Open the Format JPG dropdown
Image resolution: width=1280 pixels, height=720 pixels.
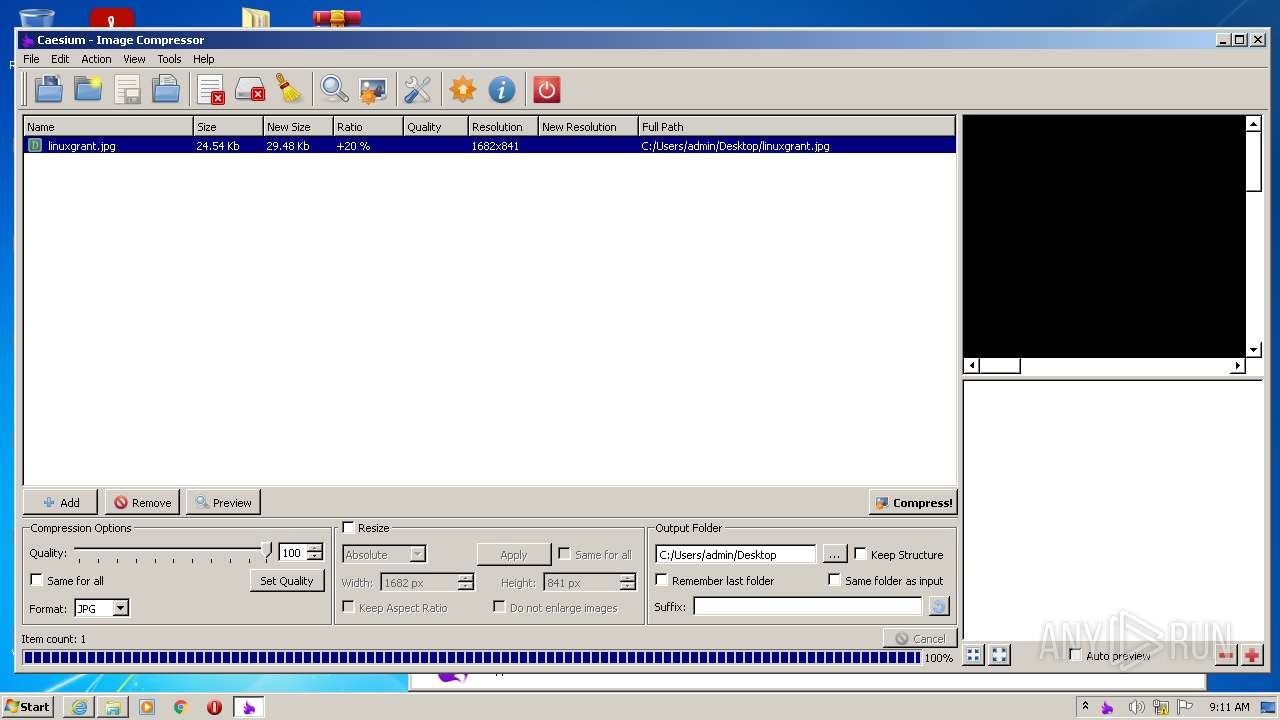click(x=102, y=608)
